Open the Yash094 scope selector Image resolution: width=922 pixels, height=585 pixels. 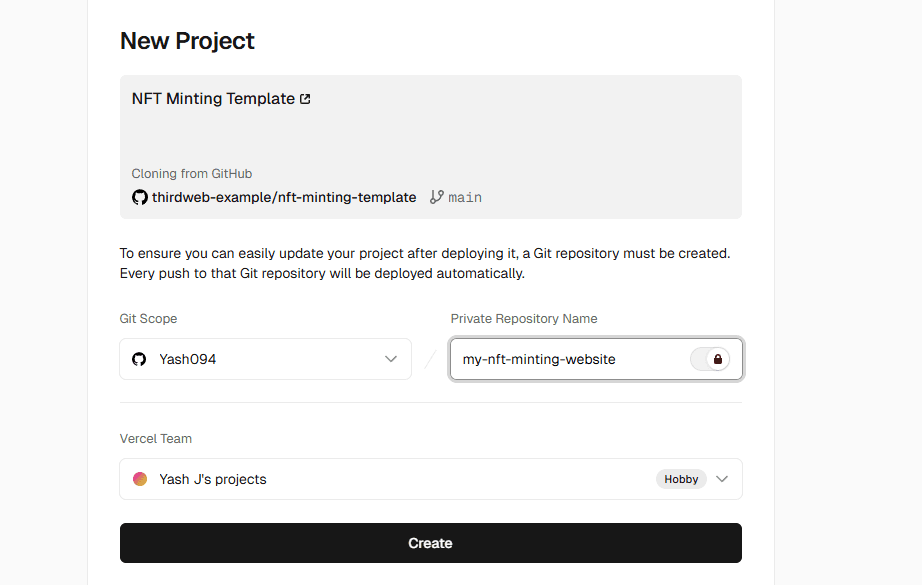265,359
